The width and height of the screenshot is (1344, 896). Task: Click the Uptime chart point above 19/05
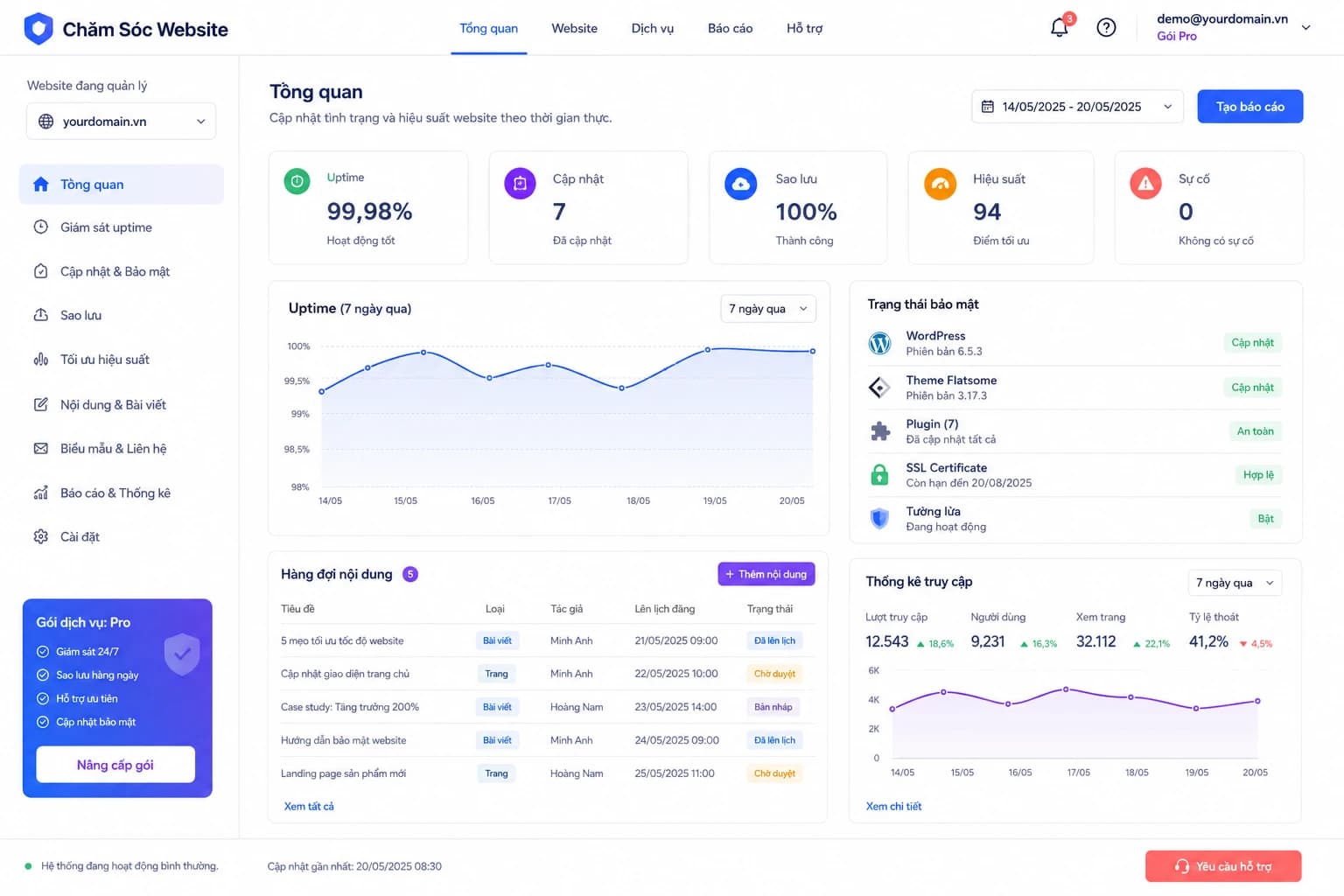(x=708, y=350)
